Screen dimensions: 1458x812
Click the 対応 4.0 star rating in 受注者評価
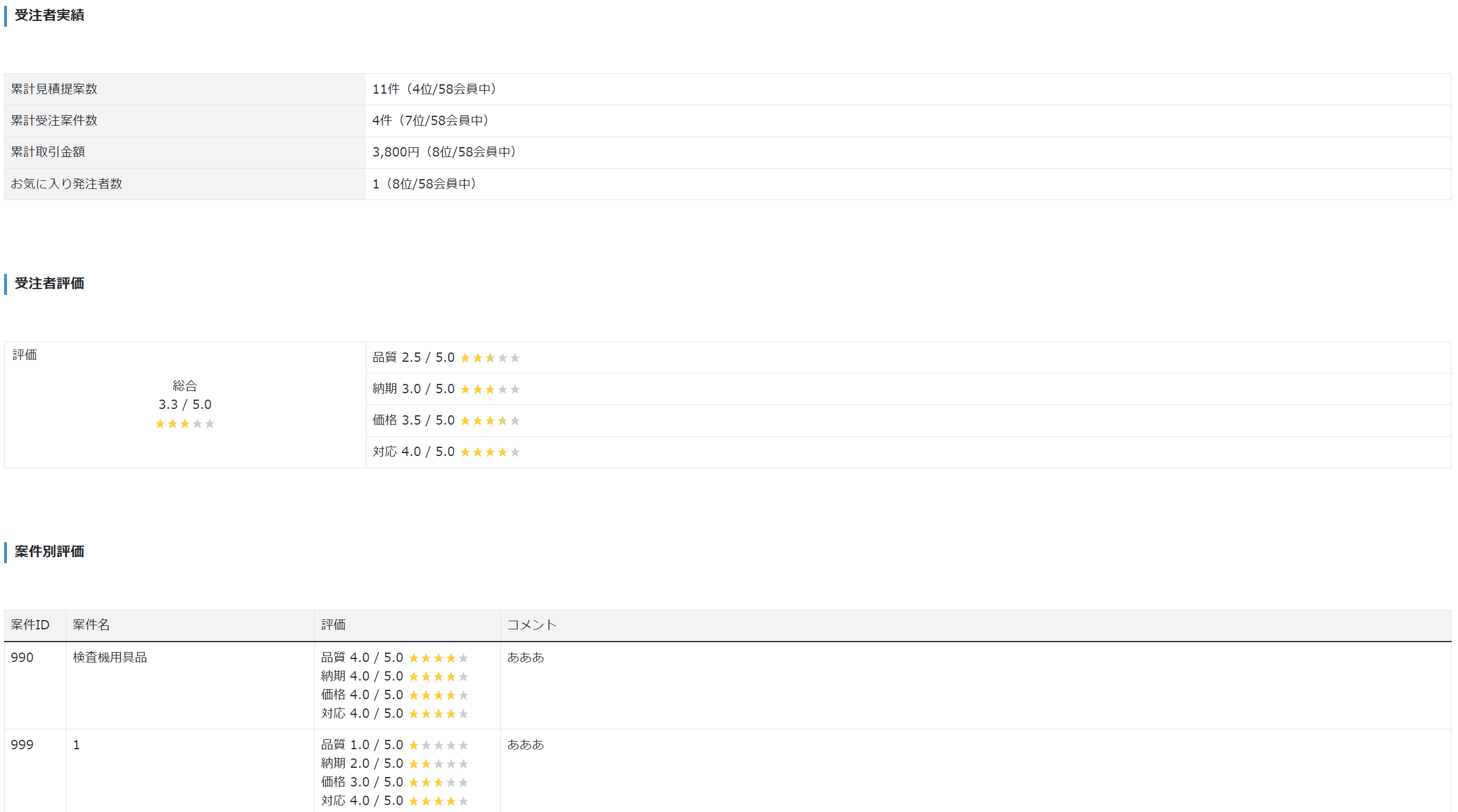(490, 452)
